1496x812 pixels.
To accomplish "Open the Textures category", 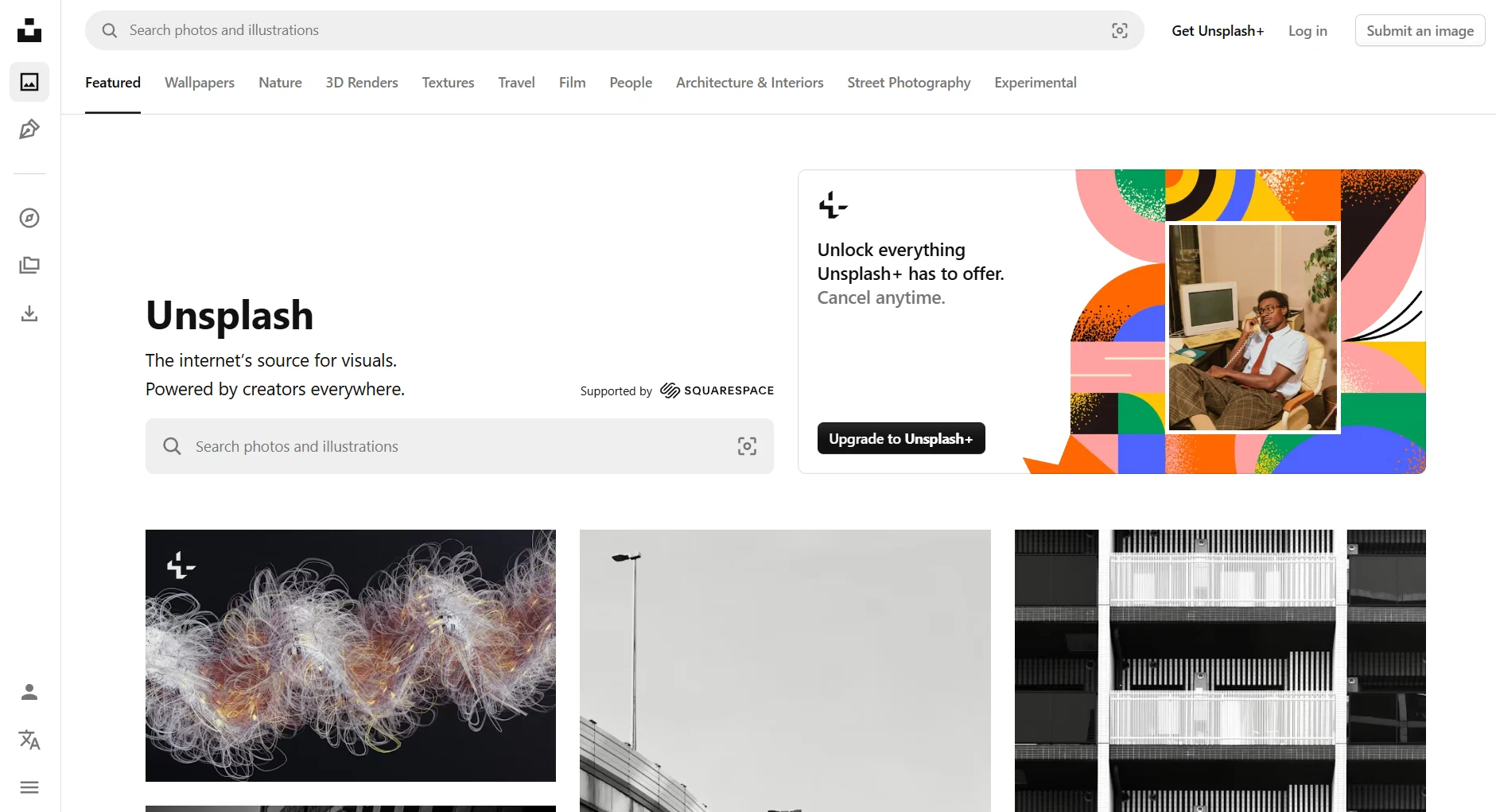I will coord(448,83).
